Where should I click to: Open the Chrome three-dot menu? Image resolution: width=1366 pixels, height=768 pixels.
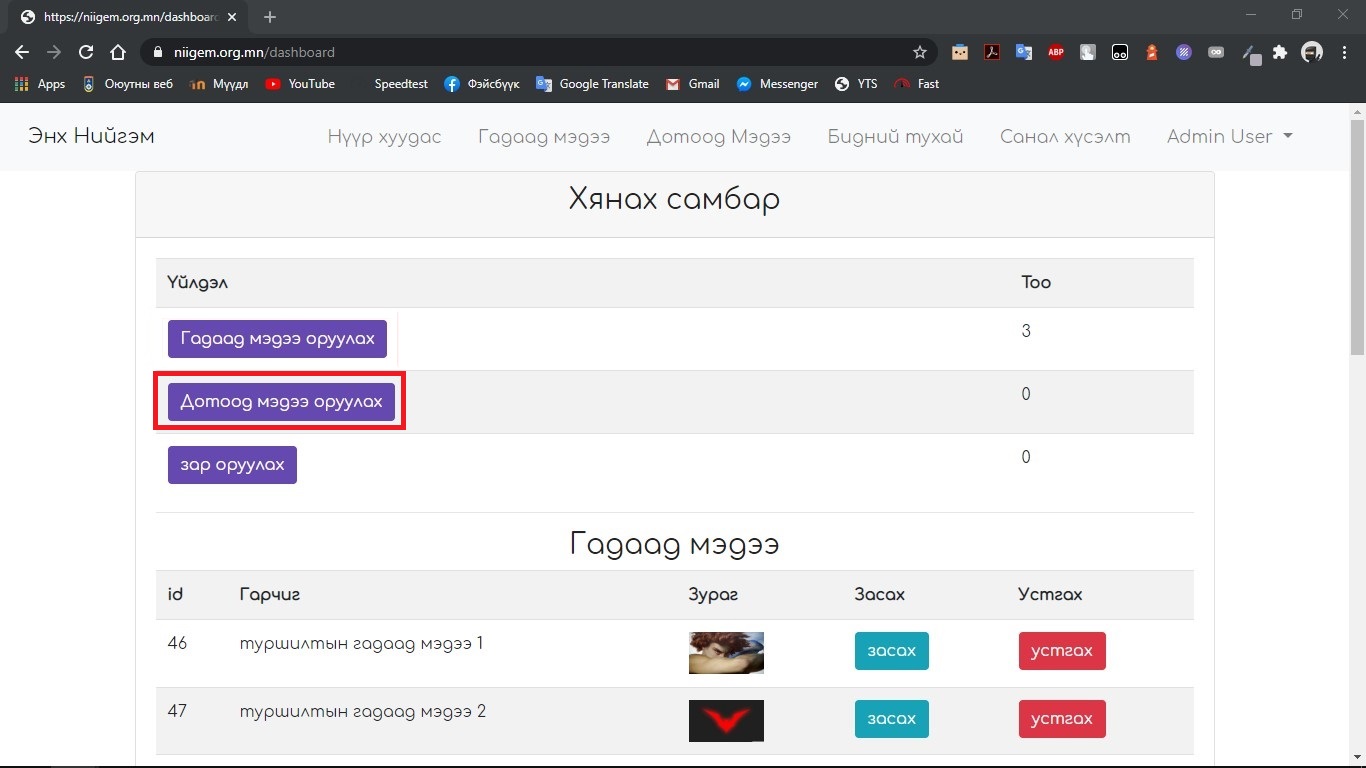coord(1344,52)
